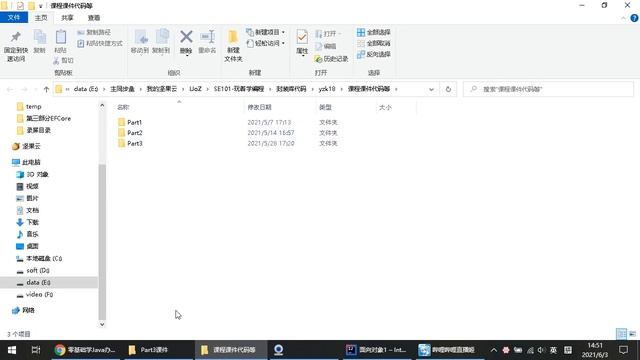Click the Cut scissors option

click(64, 60)
